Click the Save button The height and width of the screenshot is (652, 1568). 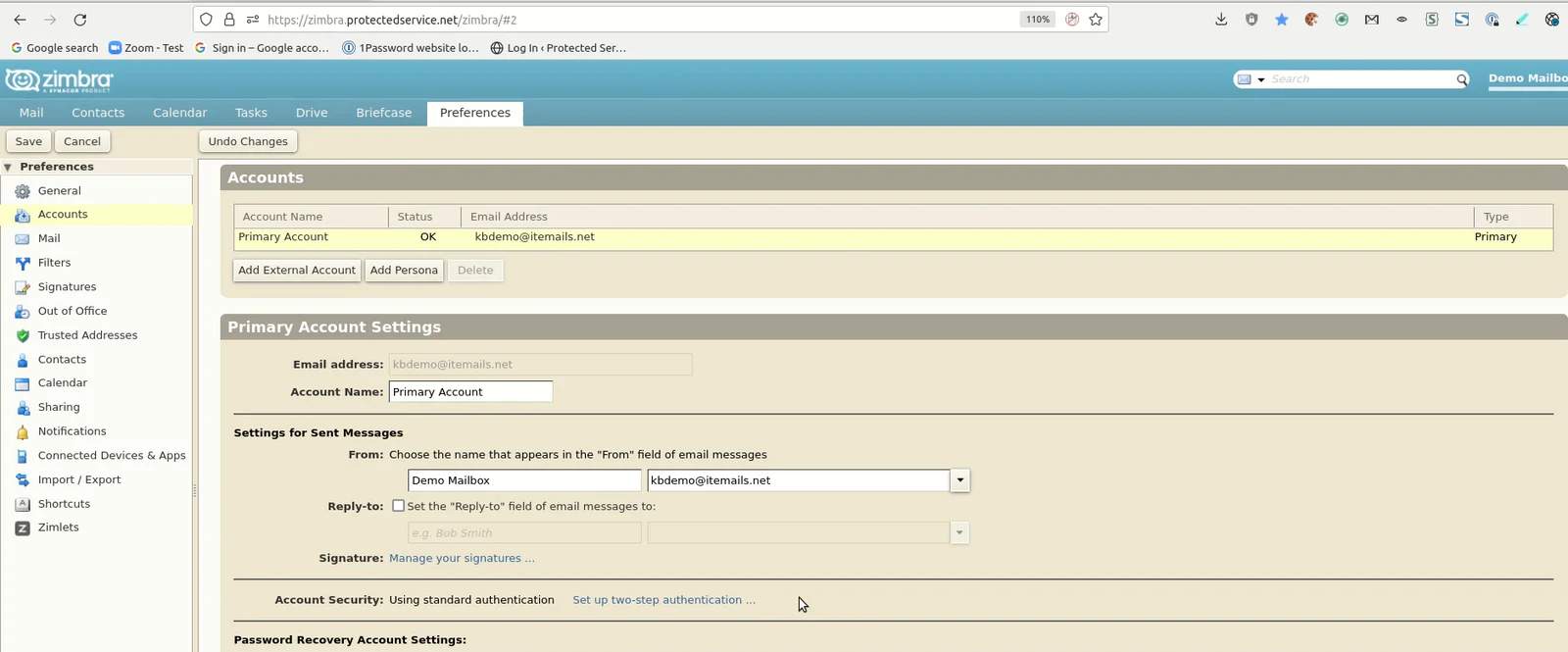(28, 141)
